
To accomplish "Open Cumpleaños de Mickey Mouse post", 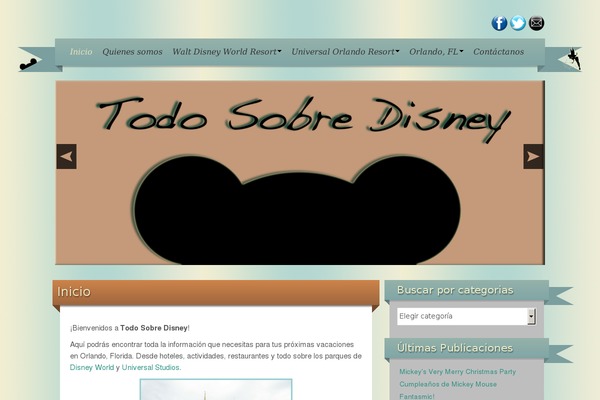I will tap(448, 384).
